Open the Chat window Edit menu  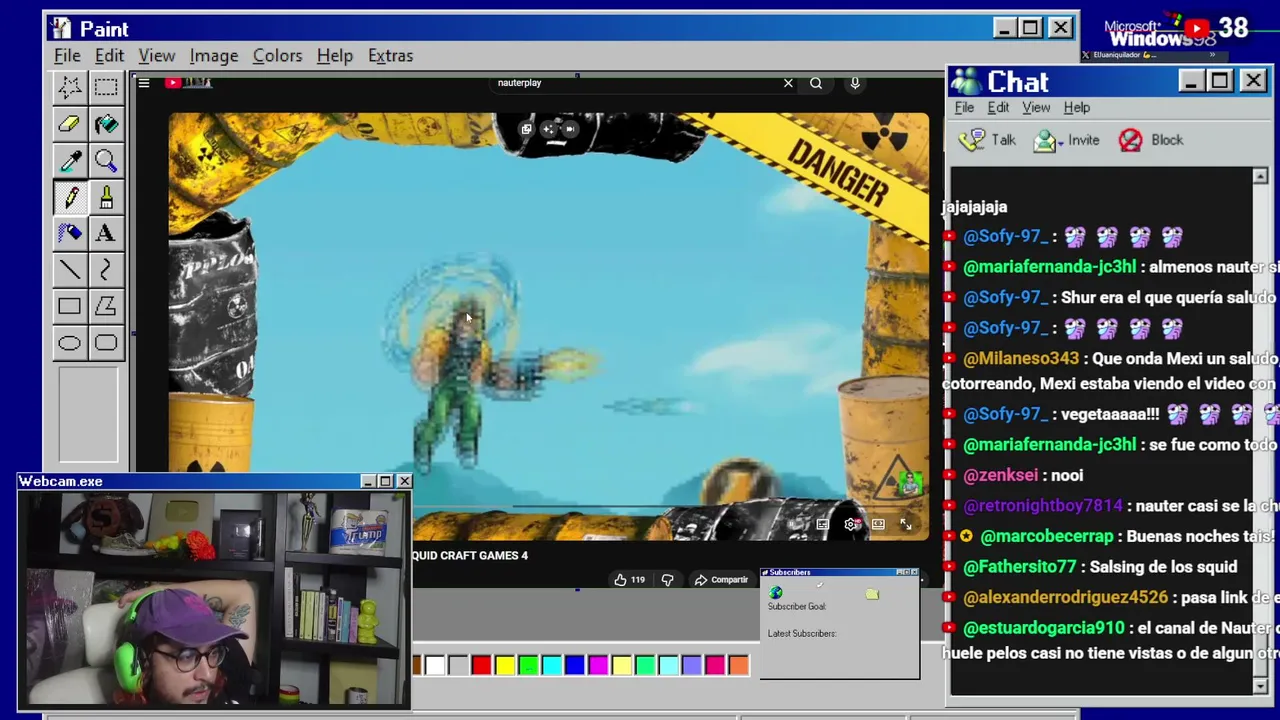[998, 108]
